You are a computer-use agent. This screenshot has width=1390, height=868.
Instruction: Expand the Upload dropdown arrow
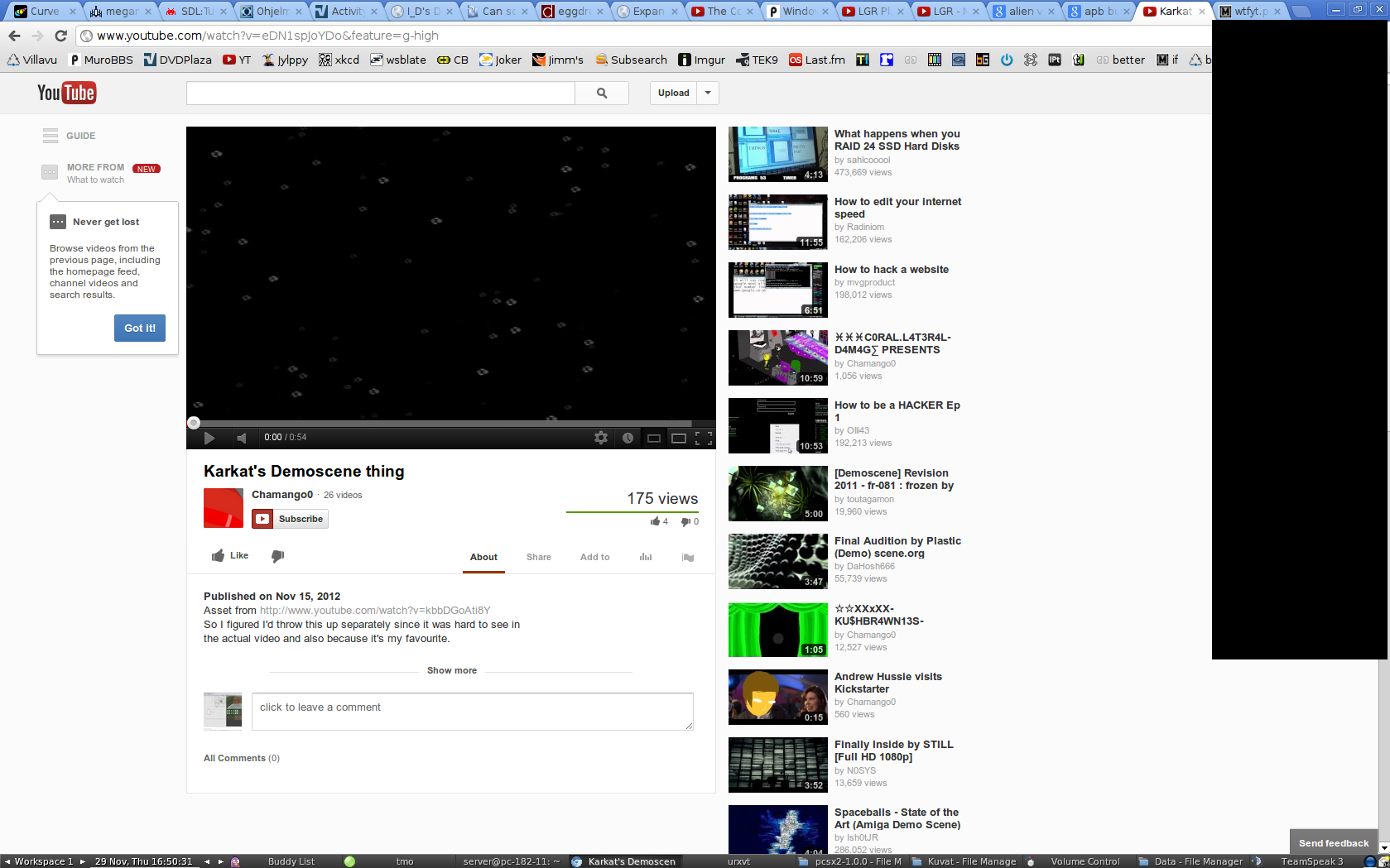708,93
